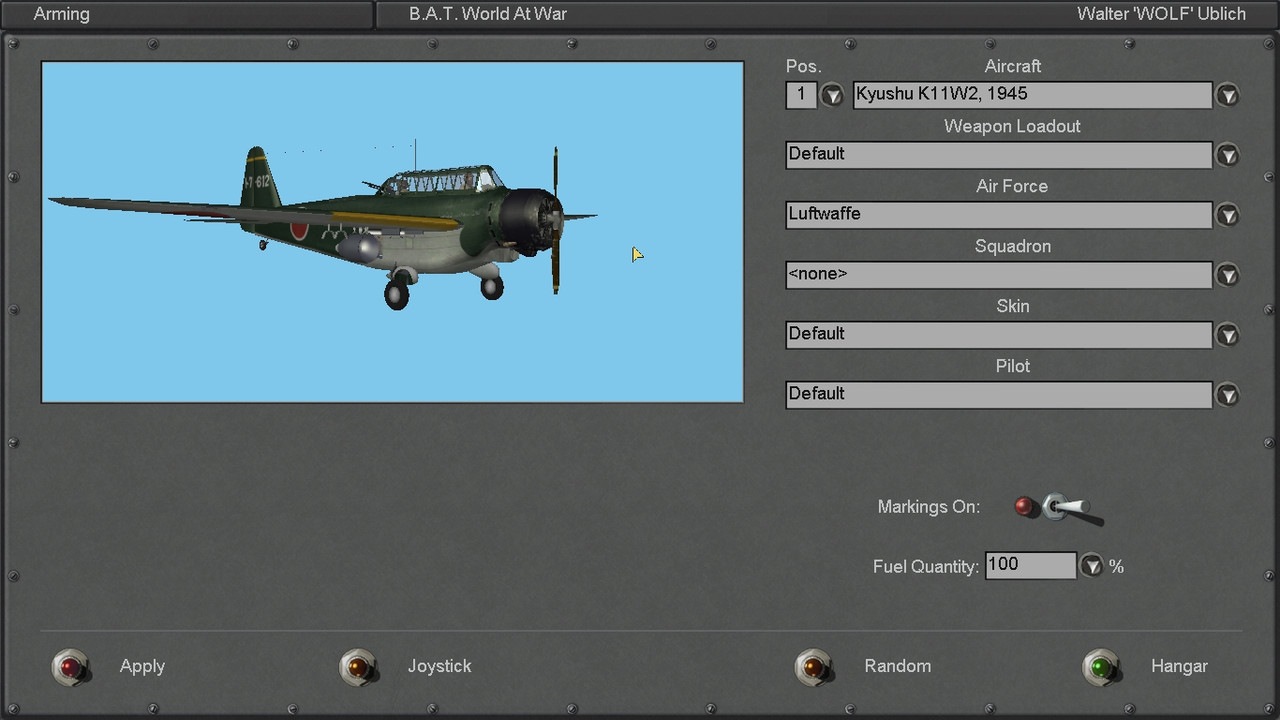Click the red Markings On indicator light
This screenshot has height=720, width=1280.
tap(1023, 507)
